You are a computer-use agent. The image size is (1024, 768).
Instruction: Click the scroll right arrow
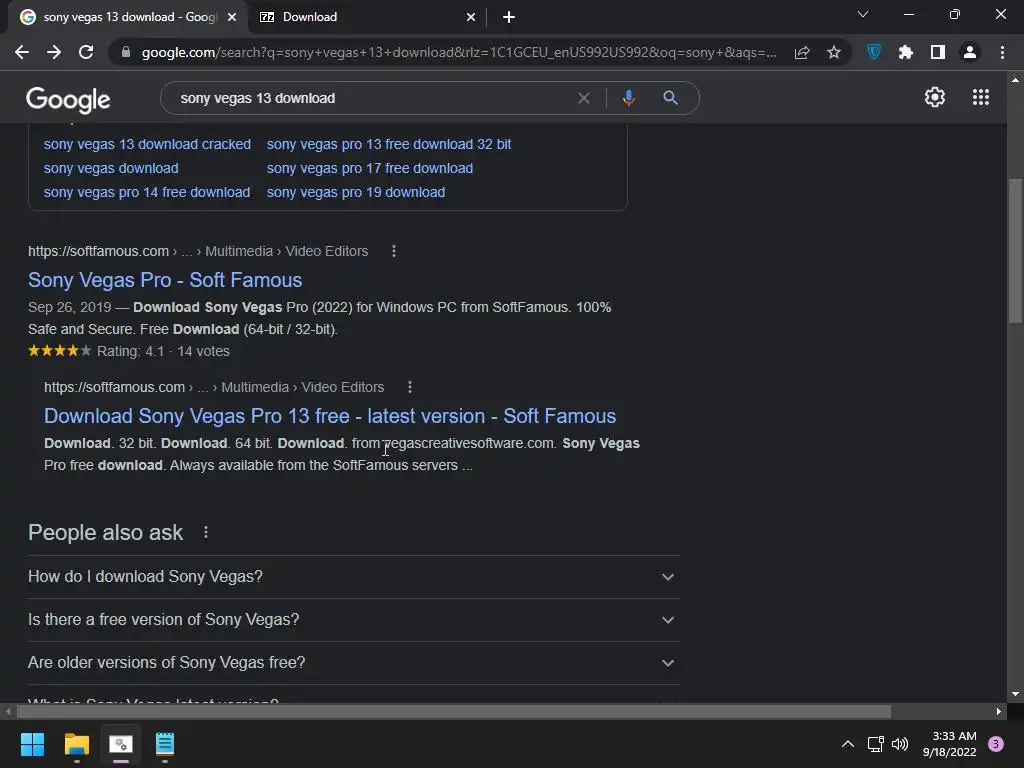(999, 711)
